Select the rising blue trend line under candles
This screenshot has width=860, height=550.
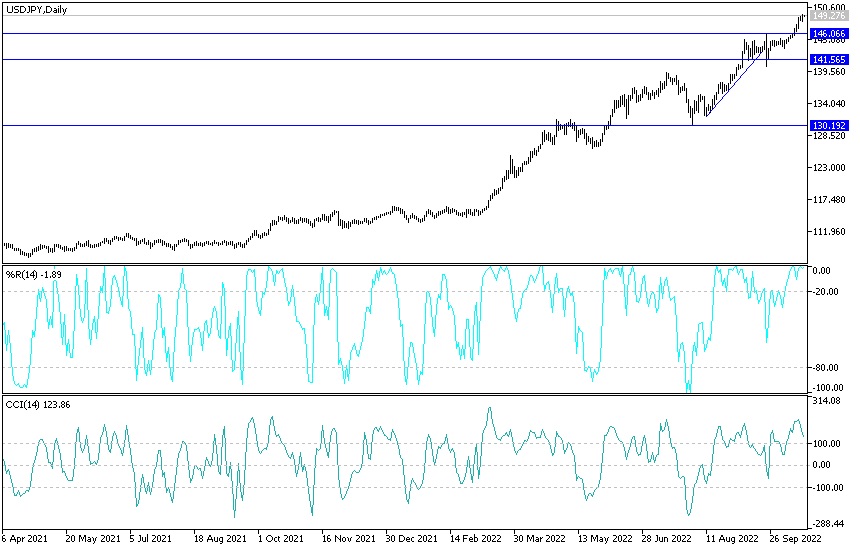click(735, 82)
